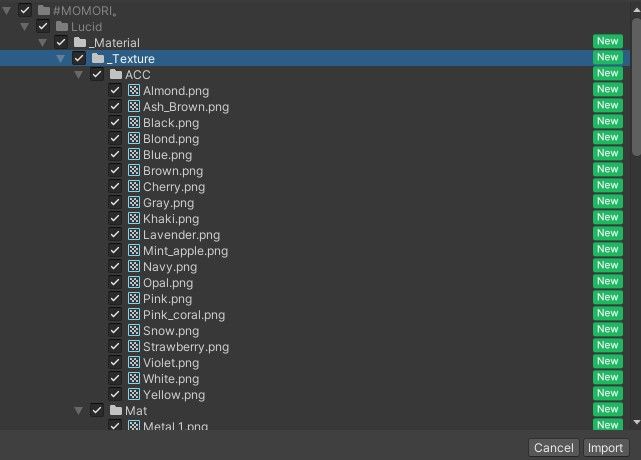
Task: Select the Pink_coral.png tree row
Action: (x=315, y=314)
